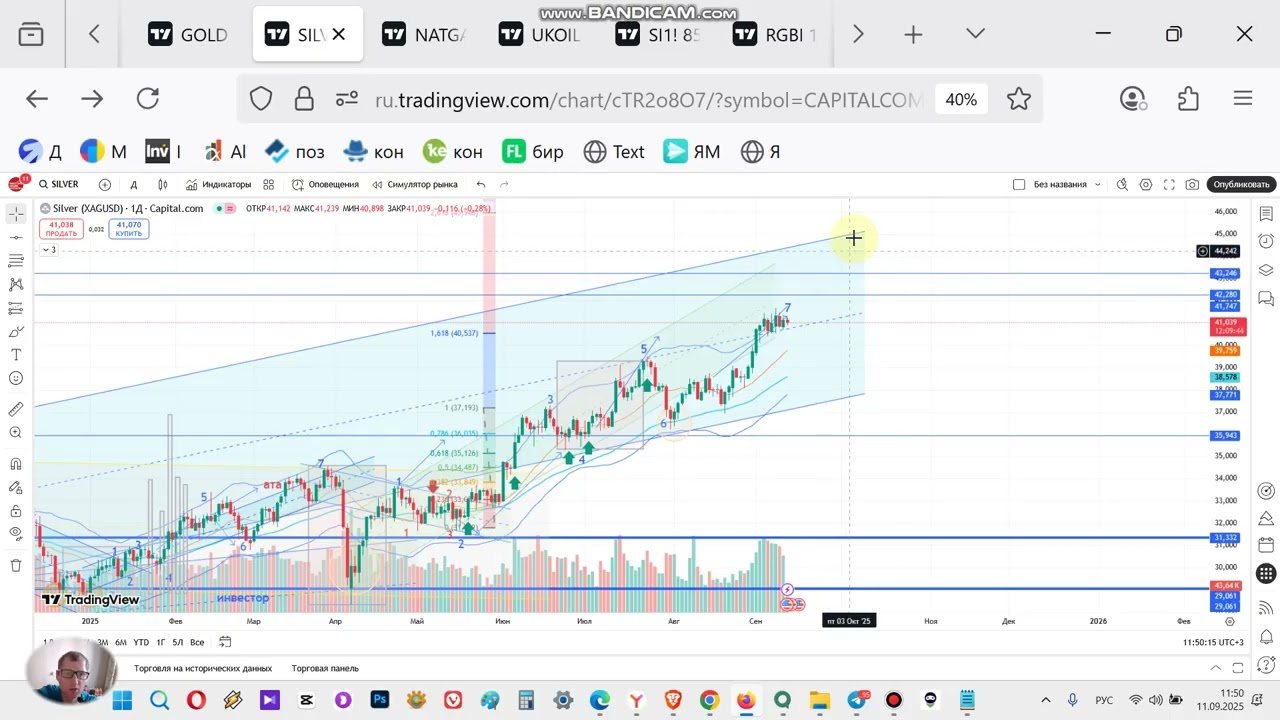Open Telegram from taskbar
This screenshot has height=720, width=1280.
[x=857, y=701]
